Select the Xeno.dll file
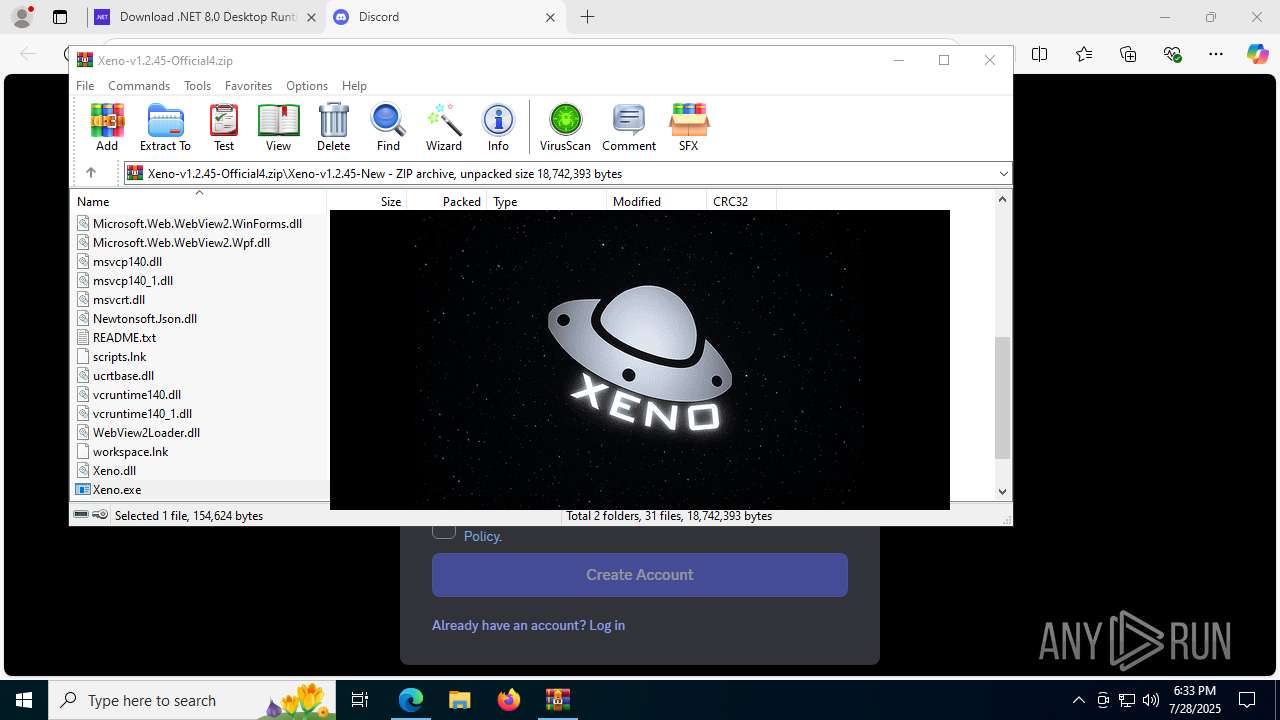Screen dimensions: 1280x720 [114, 471]
